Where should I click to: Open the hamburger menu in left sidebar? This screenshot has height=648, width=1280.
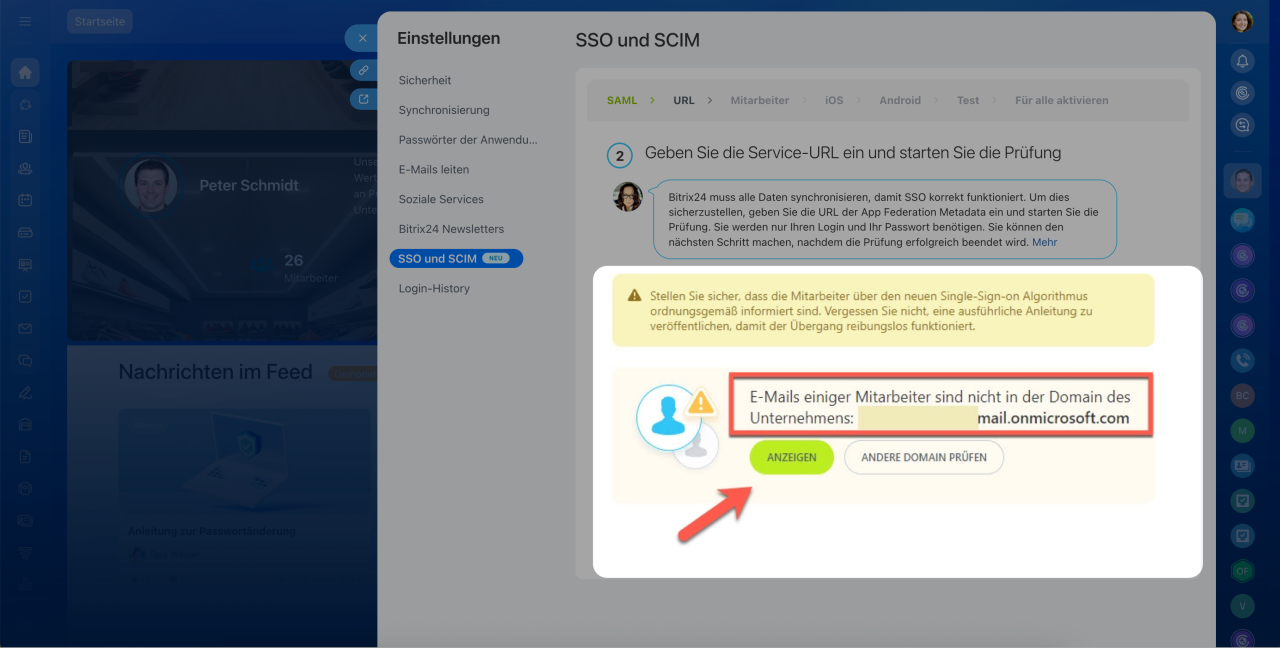pyautogui.click(x=25, y=21)
